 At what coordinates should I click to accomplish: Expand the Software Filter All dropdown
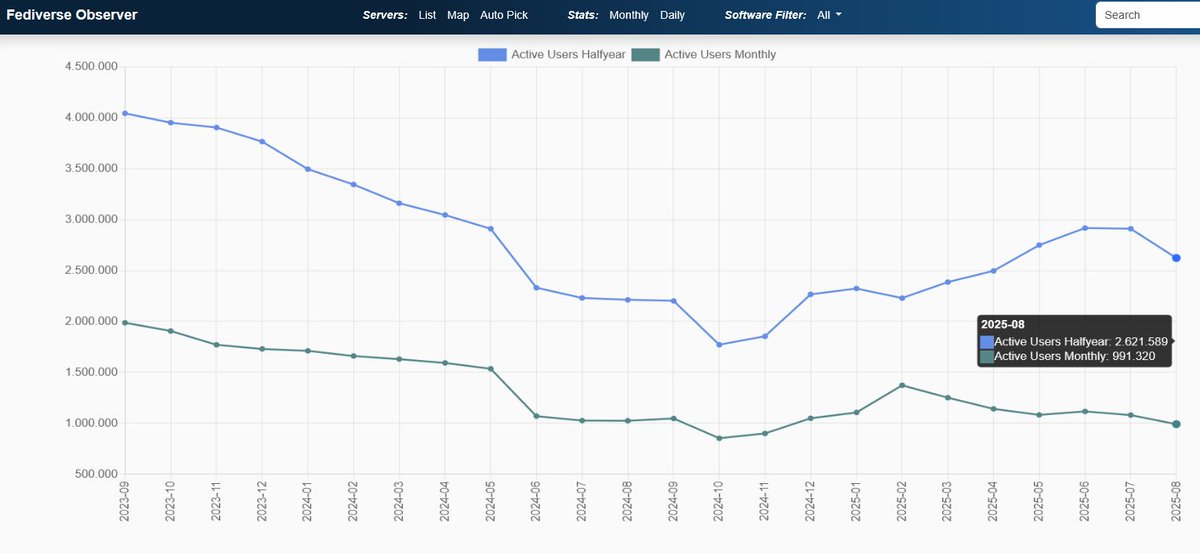click(829, 15)
